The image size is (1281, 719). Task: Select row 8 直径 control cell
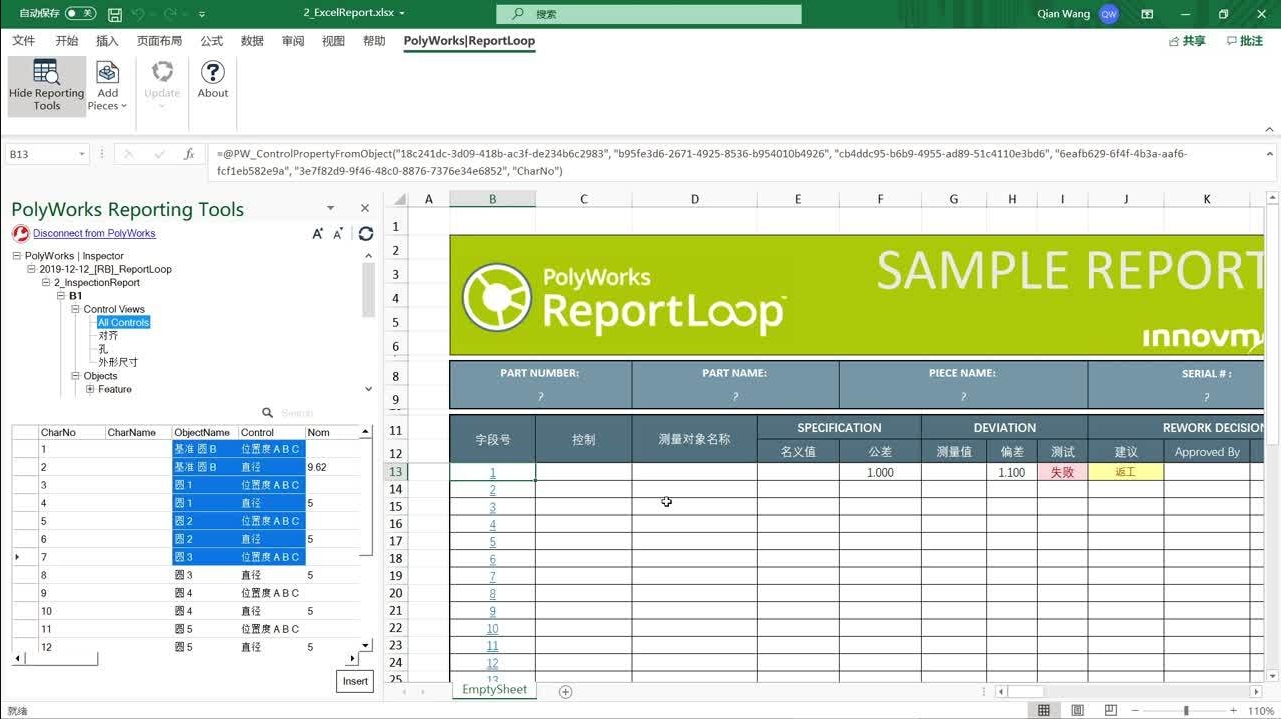click(x=271, y=575)
